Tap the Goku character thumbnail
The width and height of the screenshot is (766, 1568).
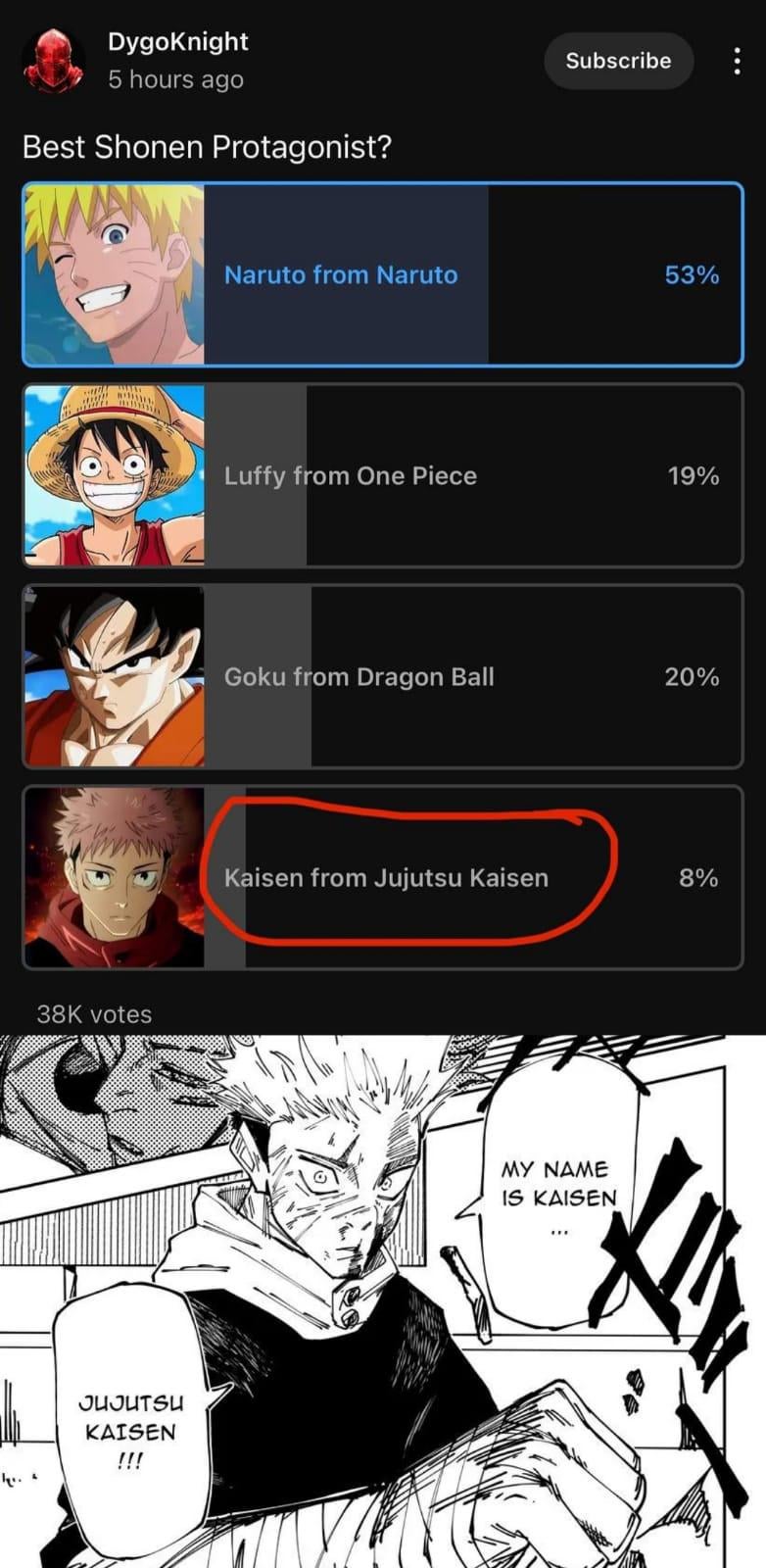coord(115,676)
